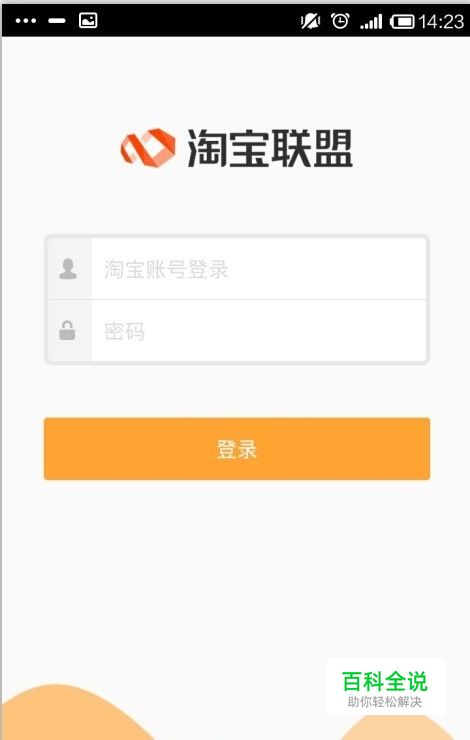Tap the 14:23 clock in status bar
This screenshot has height=740, width=470.
click(x=441, y=22)
